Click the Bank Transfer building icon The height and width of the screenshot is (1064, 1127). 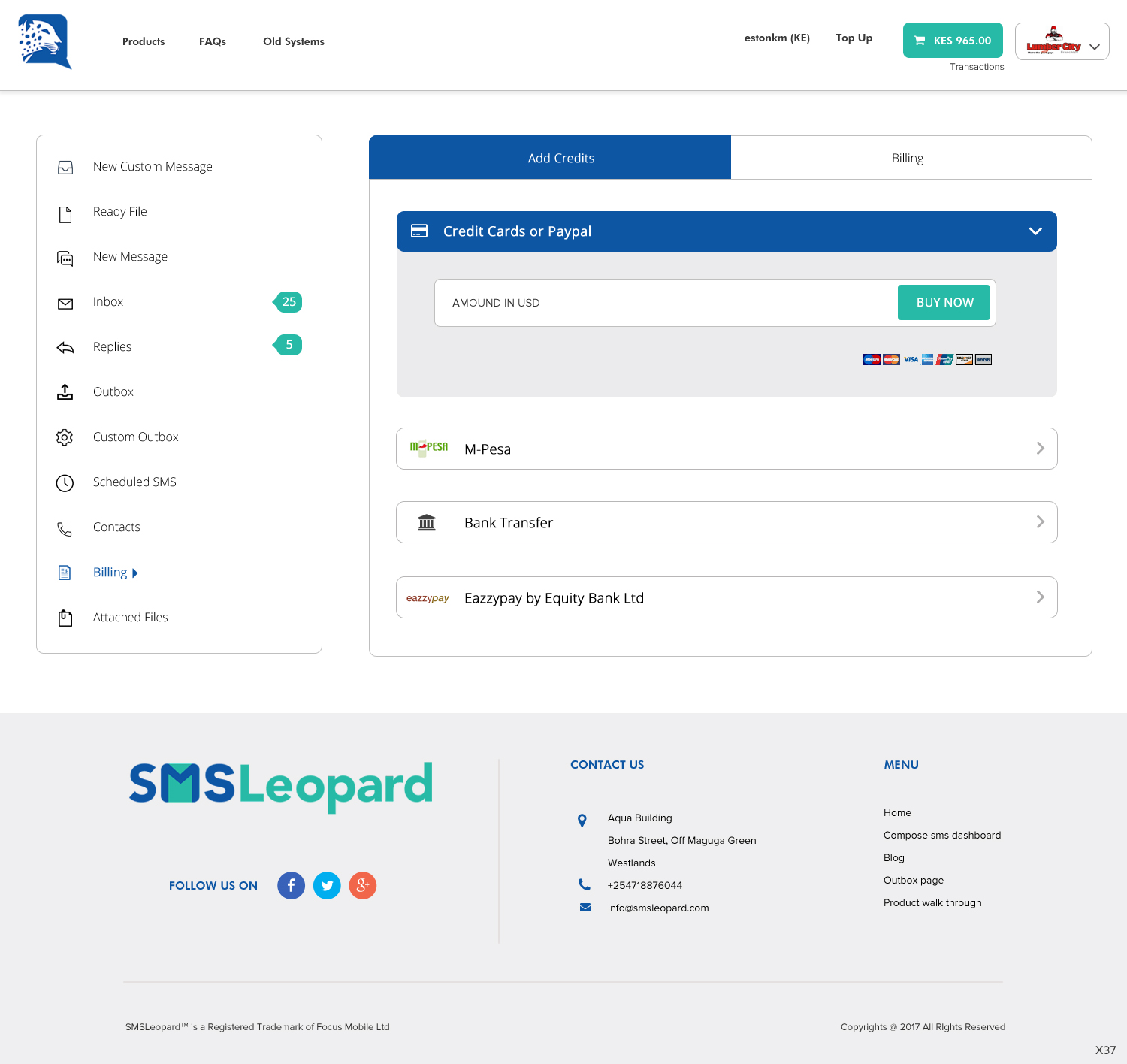tap(427, 522)
